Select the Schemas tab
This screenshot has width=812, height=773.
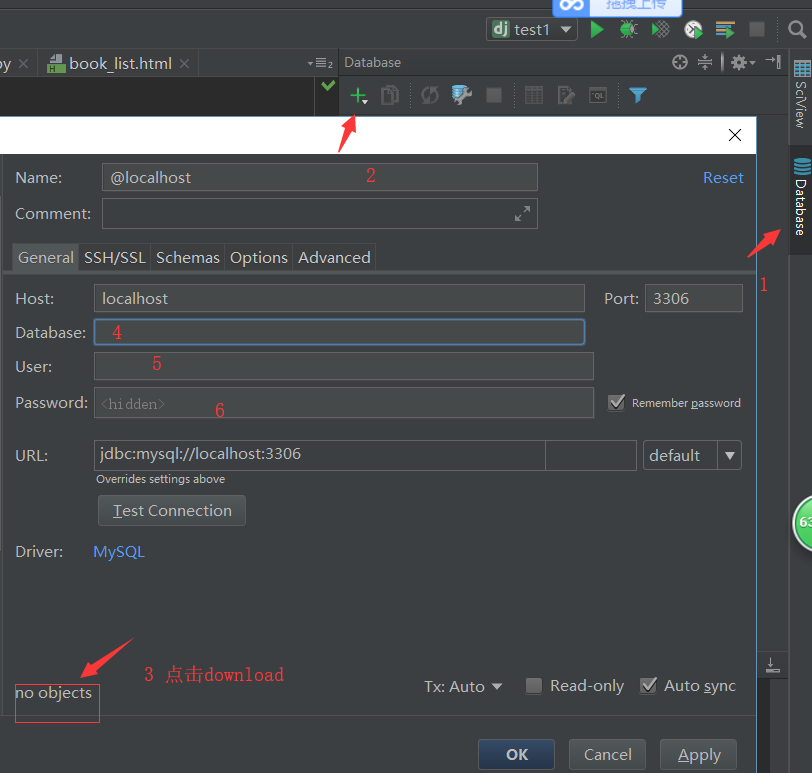[187, 257]
